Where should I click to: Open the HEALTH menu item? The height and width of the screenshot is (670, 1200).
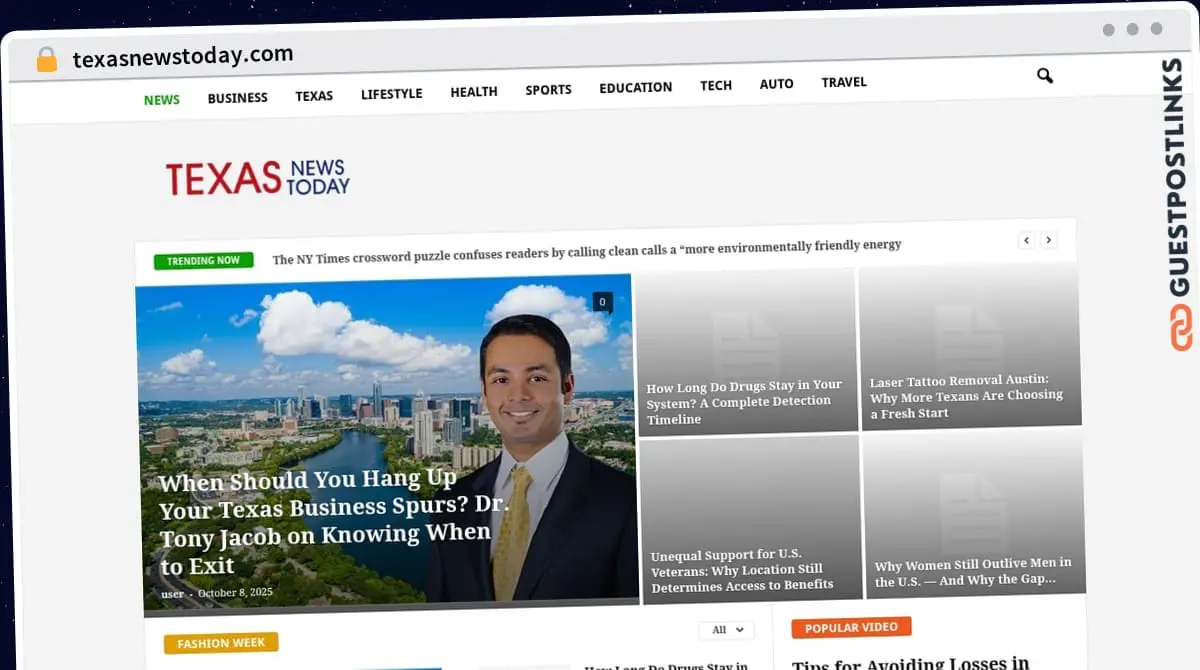[x=474, y=92]
